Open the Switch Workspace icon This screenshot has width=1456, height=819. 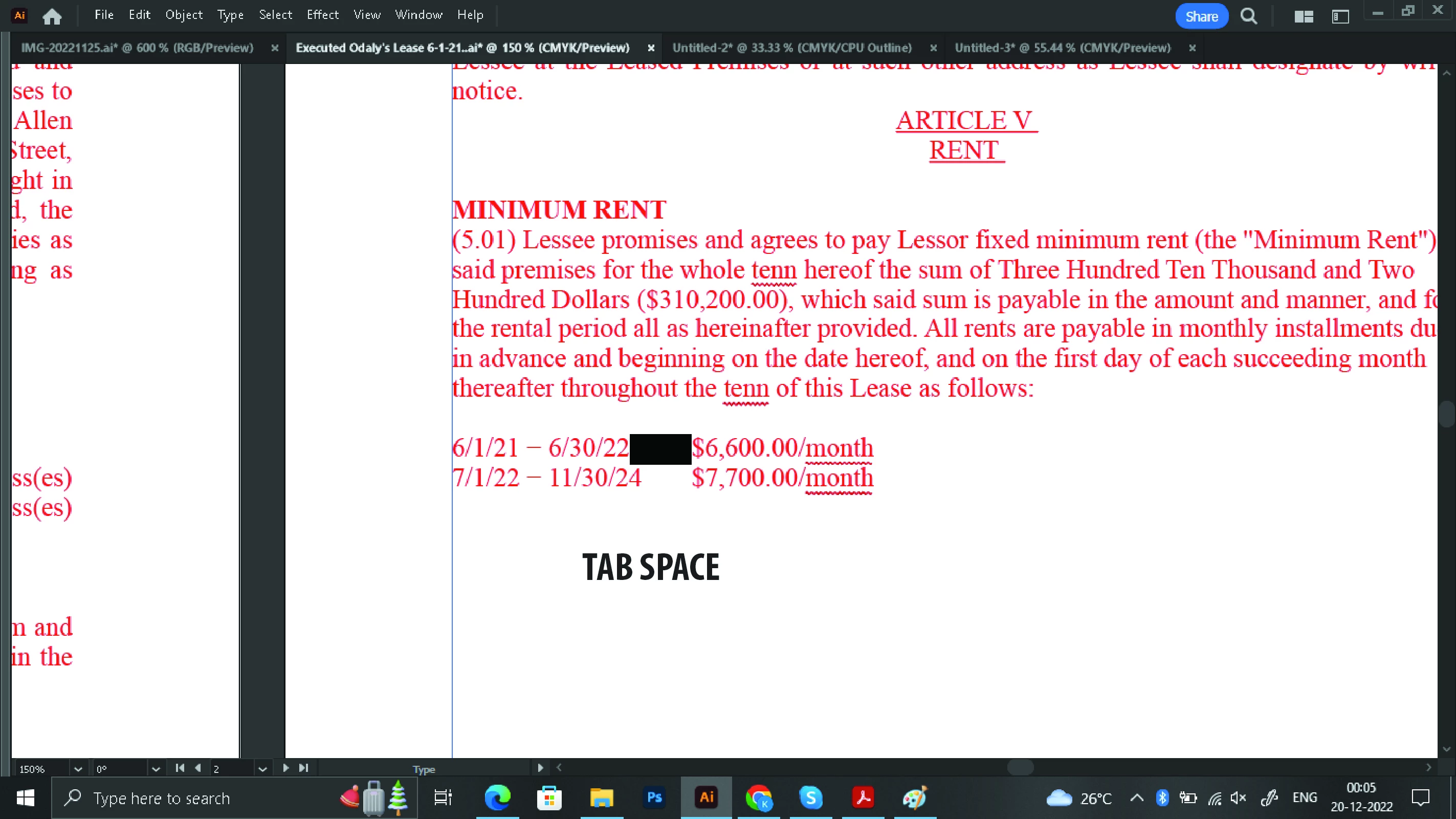(x=1341, y=16)
